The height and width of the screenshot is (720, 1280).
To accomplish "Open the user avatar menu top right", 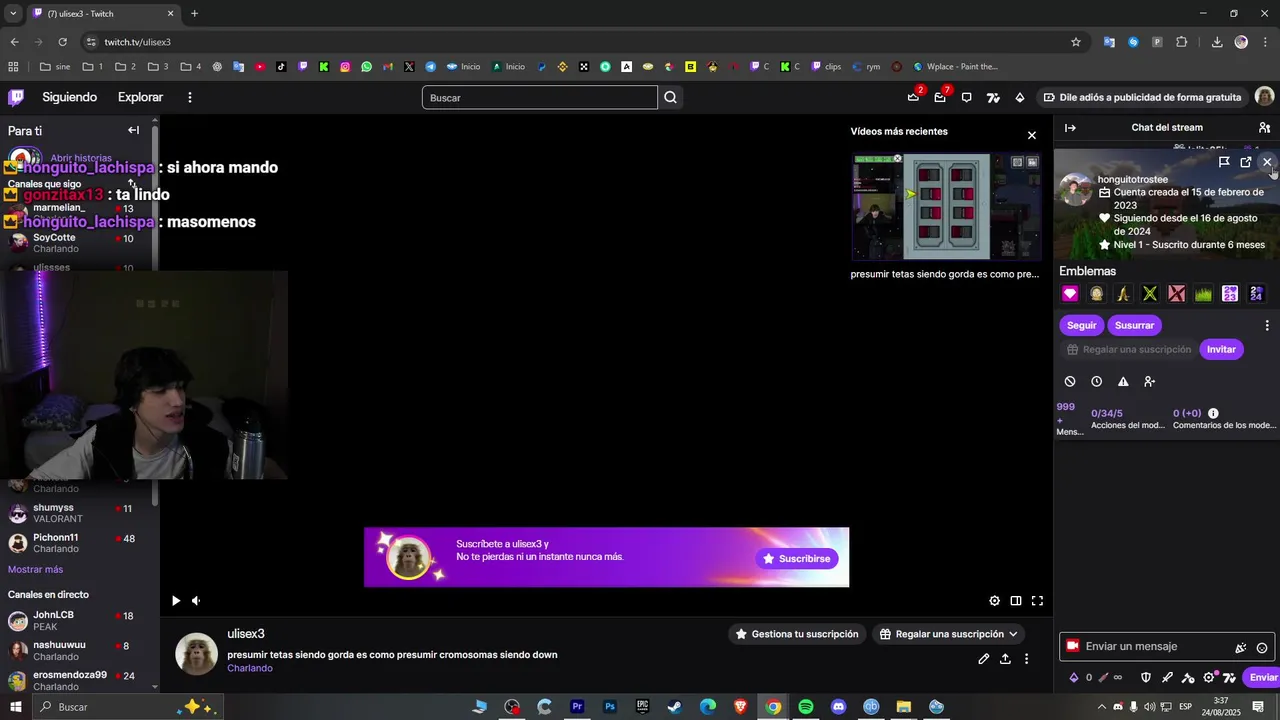I will tap(1265, 97).
